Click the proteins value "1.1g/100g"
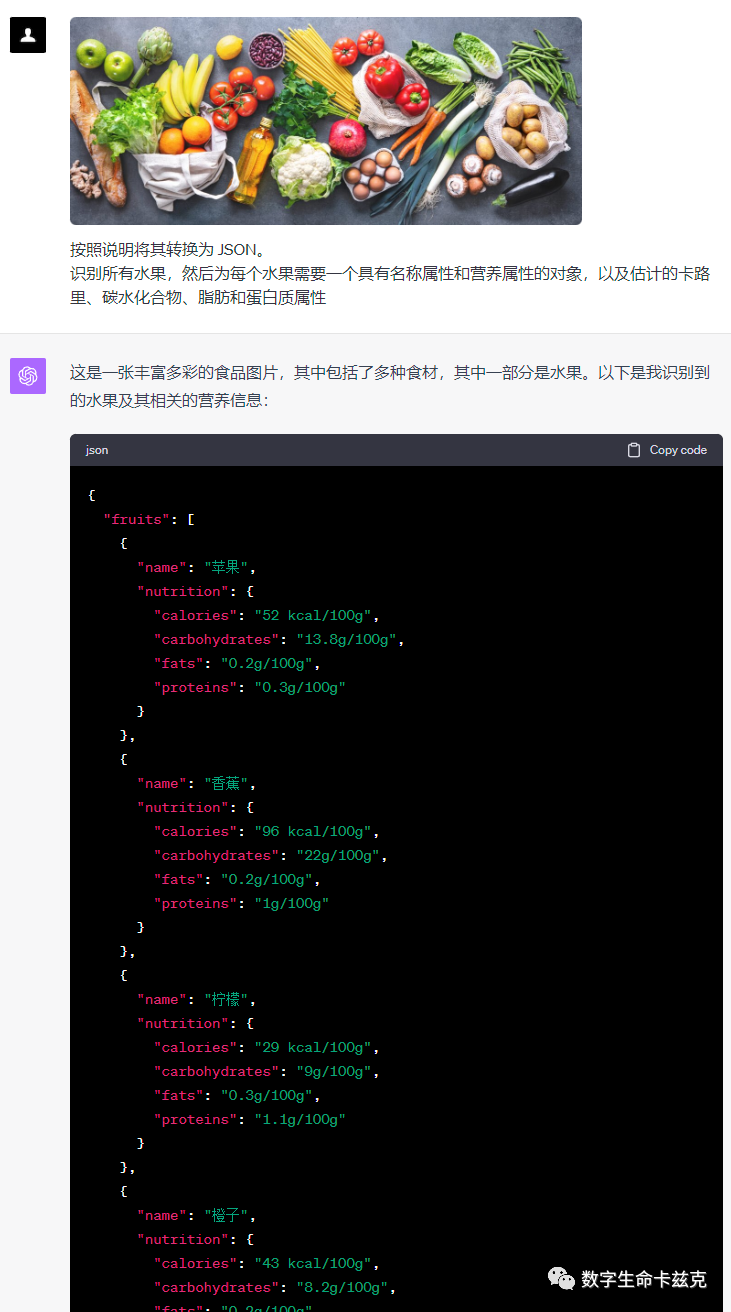The image size is (731, 1312). [x=300, y=1119]
